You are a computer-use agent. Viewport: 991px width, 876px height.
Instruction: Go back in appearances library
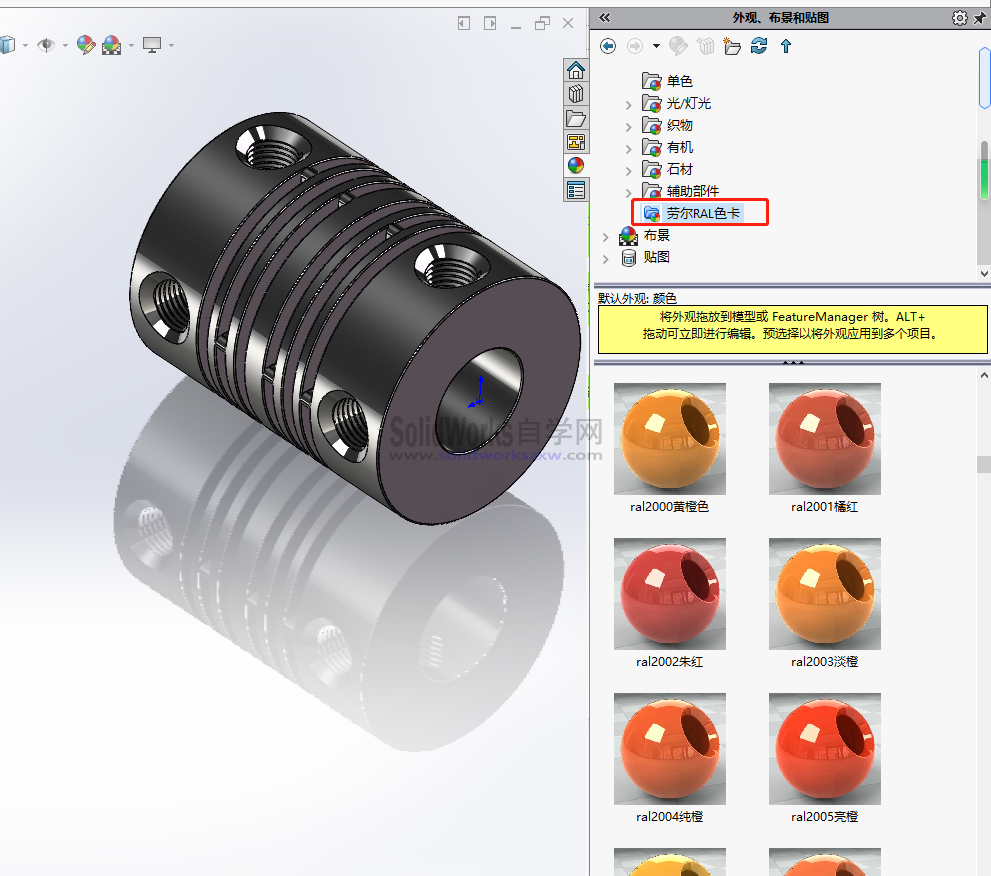tap(608, 46)
